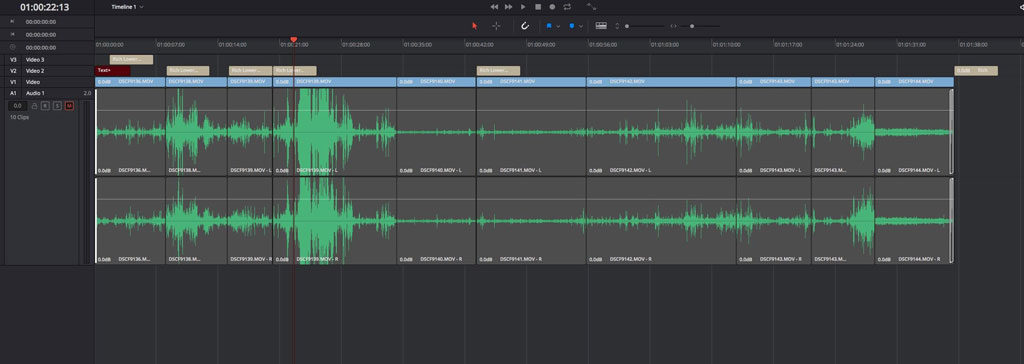Click the horizontal zoom arrows icon

coord(673,26)
